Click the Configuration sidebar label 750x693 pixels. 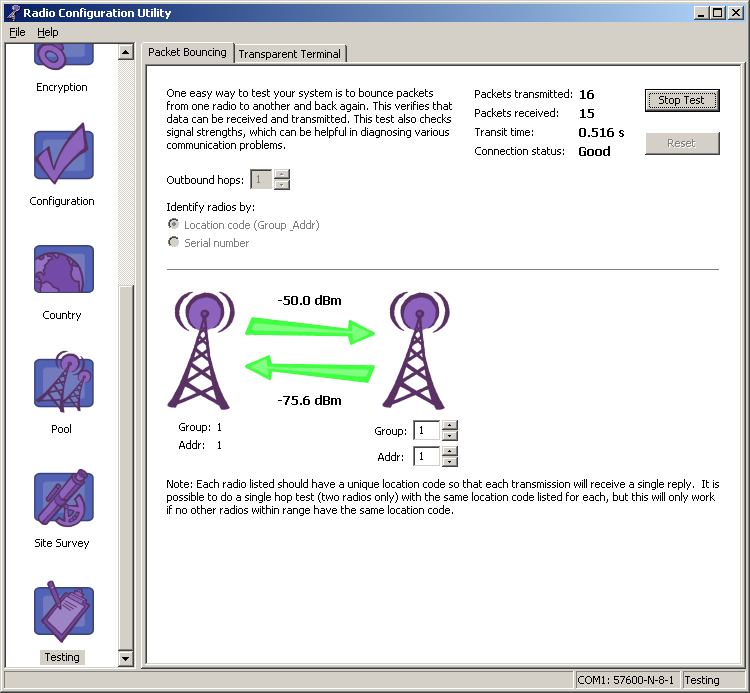click(x=62, y=201)
